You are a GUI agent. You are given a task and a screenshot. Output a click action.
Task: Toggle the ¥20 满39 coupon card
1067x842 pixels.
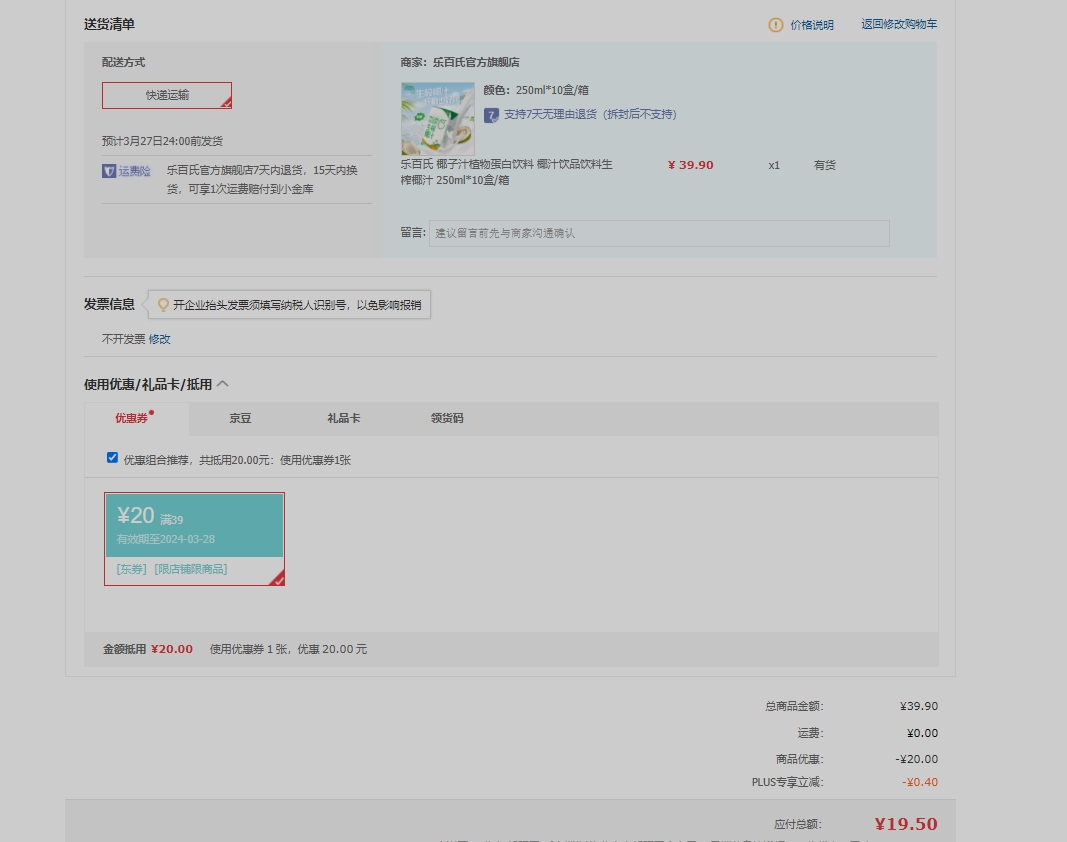(x=195, y=539)
